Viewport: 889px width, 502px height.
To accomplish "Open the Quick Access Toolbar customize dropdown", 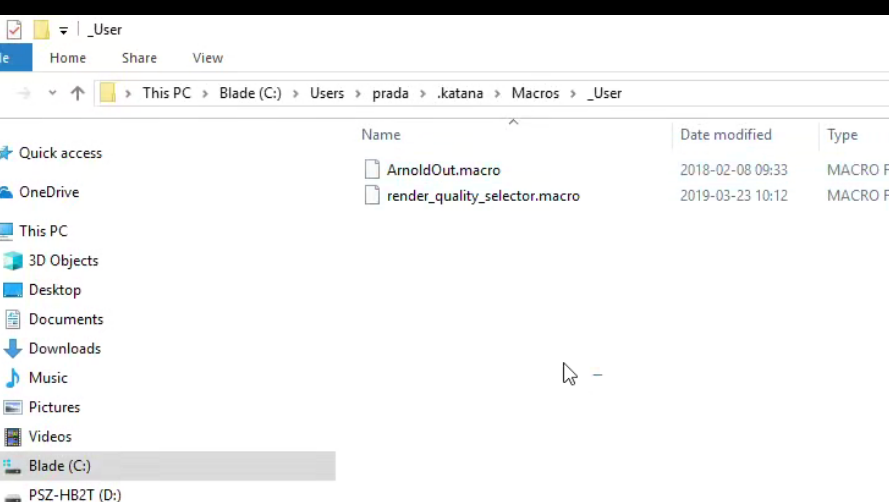I will pos(63,31).
